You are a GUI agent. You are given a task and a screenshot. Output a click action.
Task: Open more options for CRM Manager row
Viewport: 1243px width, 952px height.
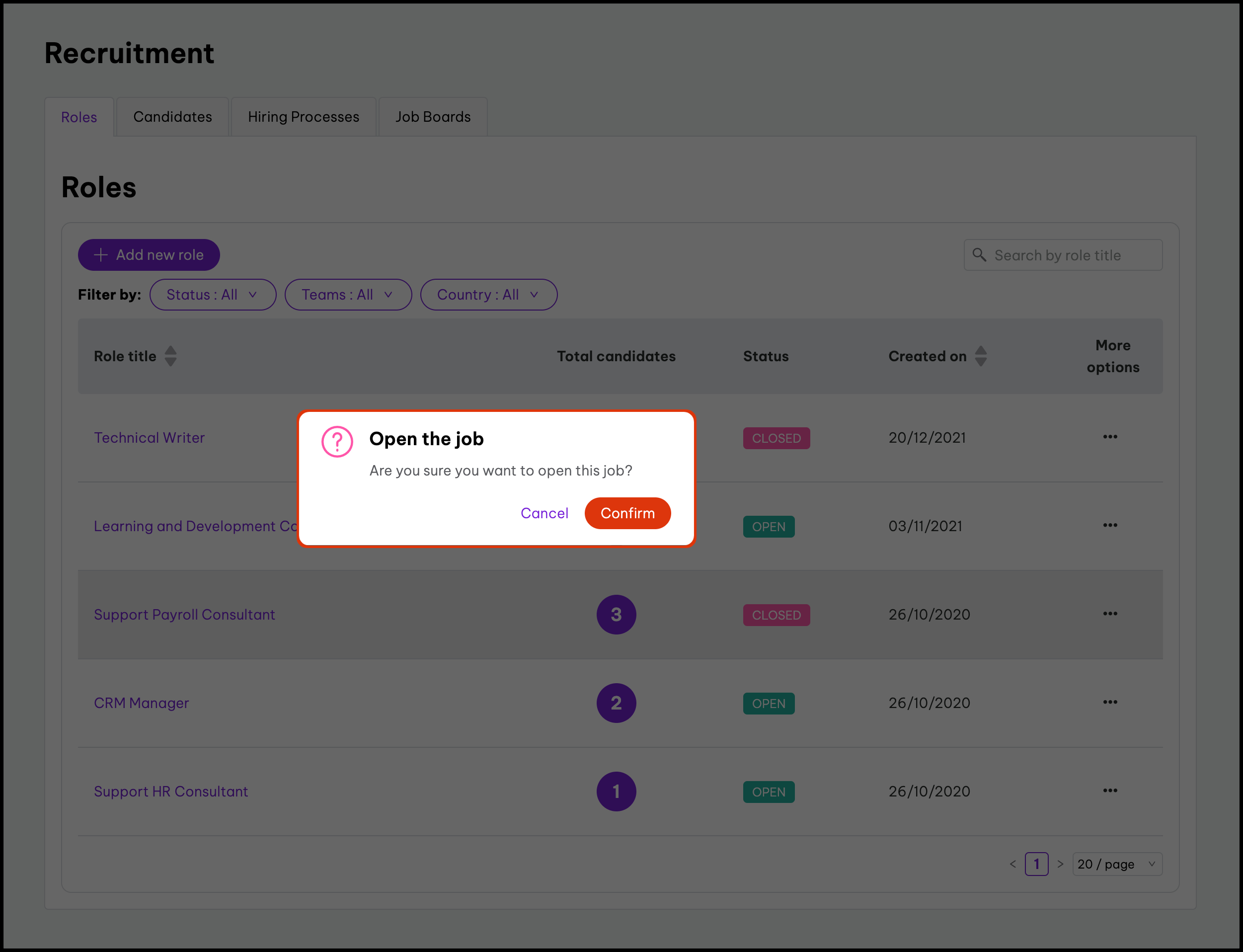[1109, 702]
